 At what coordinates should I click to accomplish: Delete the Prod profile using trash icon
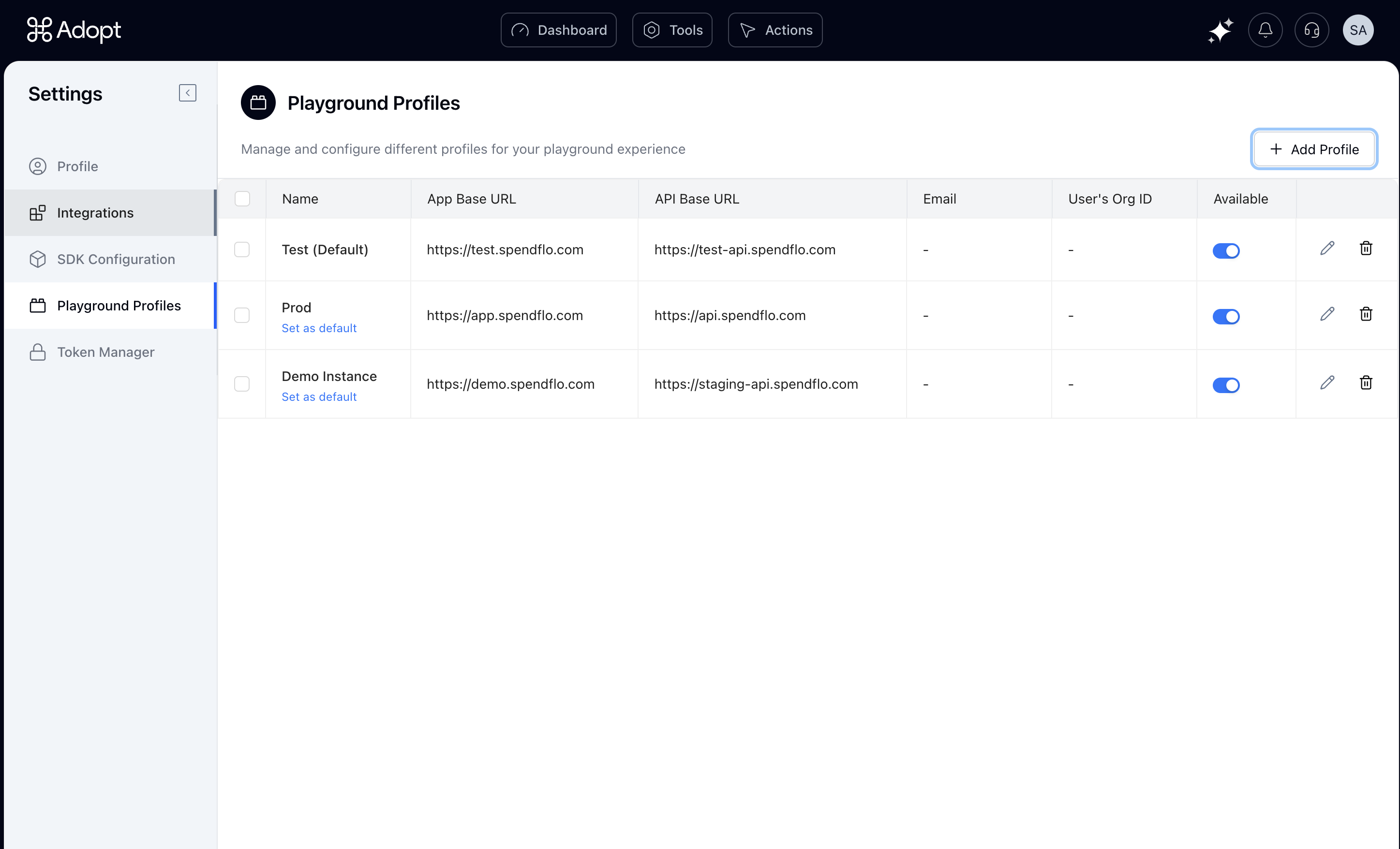coord(1366,314)
